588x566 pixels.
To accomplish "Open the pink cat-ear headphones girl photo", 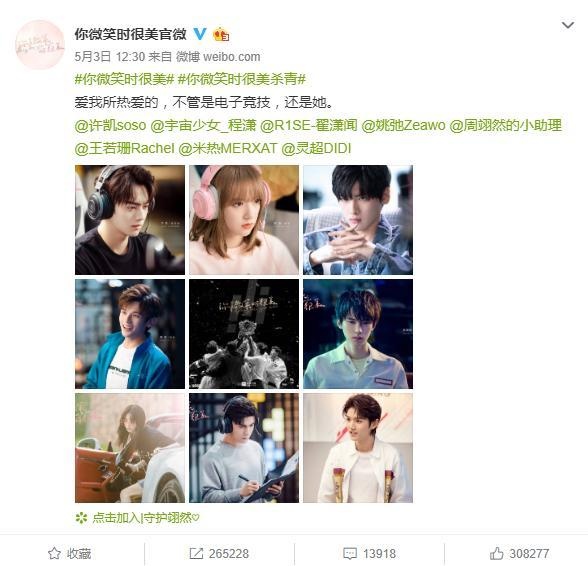I will pyautogui.click(x=244, y=220).
